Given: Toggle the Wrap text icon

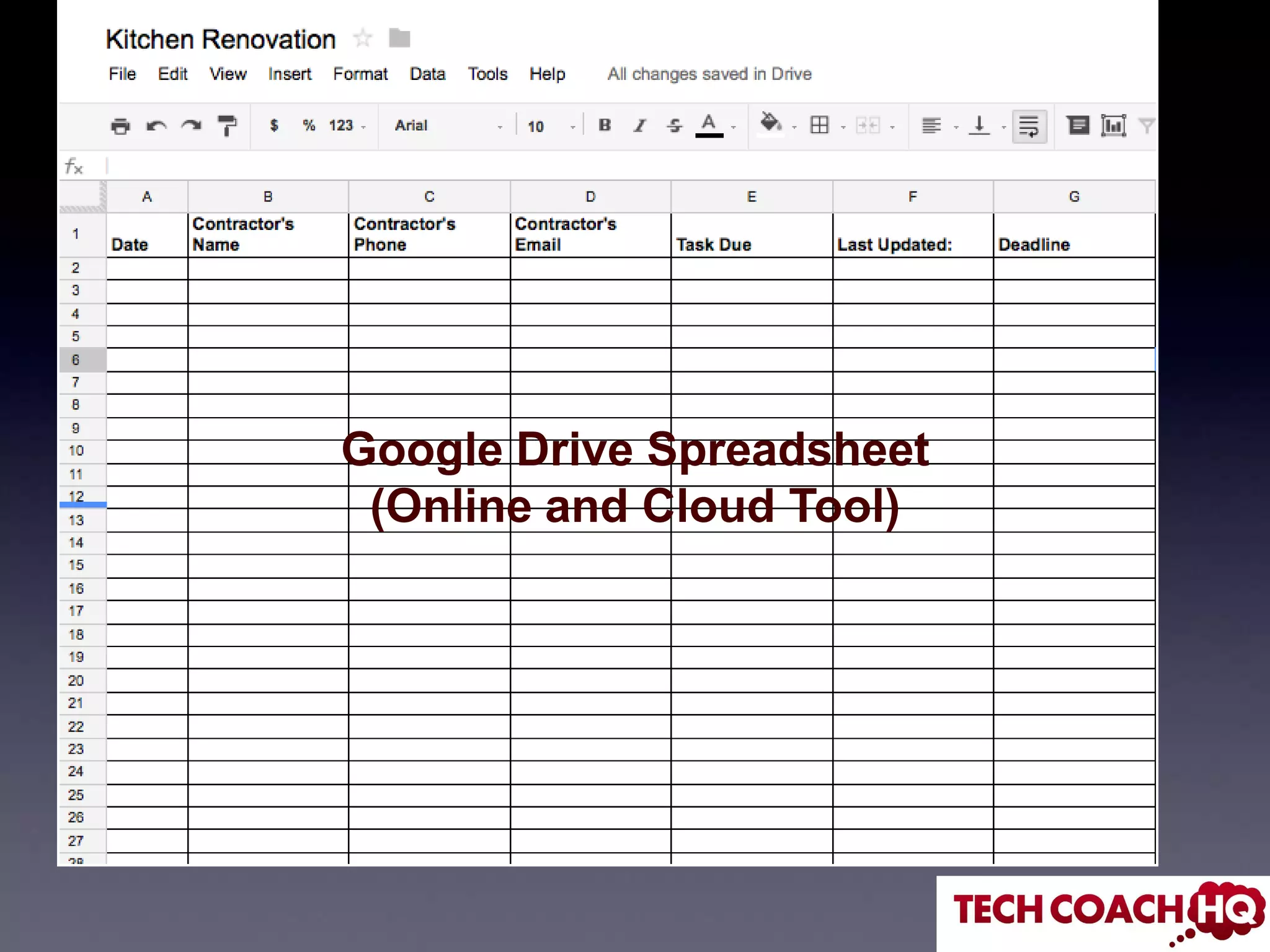Looking at the screenshot, I should pos(1029,126).
